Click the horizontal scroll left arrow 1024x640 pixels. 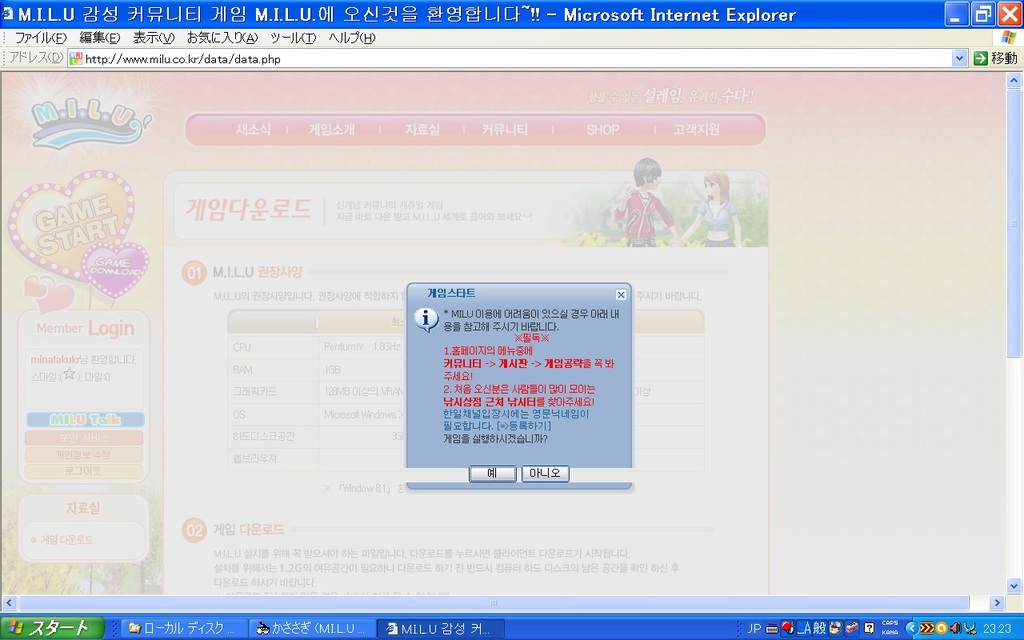9,603
